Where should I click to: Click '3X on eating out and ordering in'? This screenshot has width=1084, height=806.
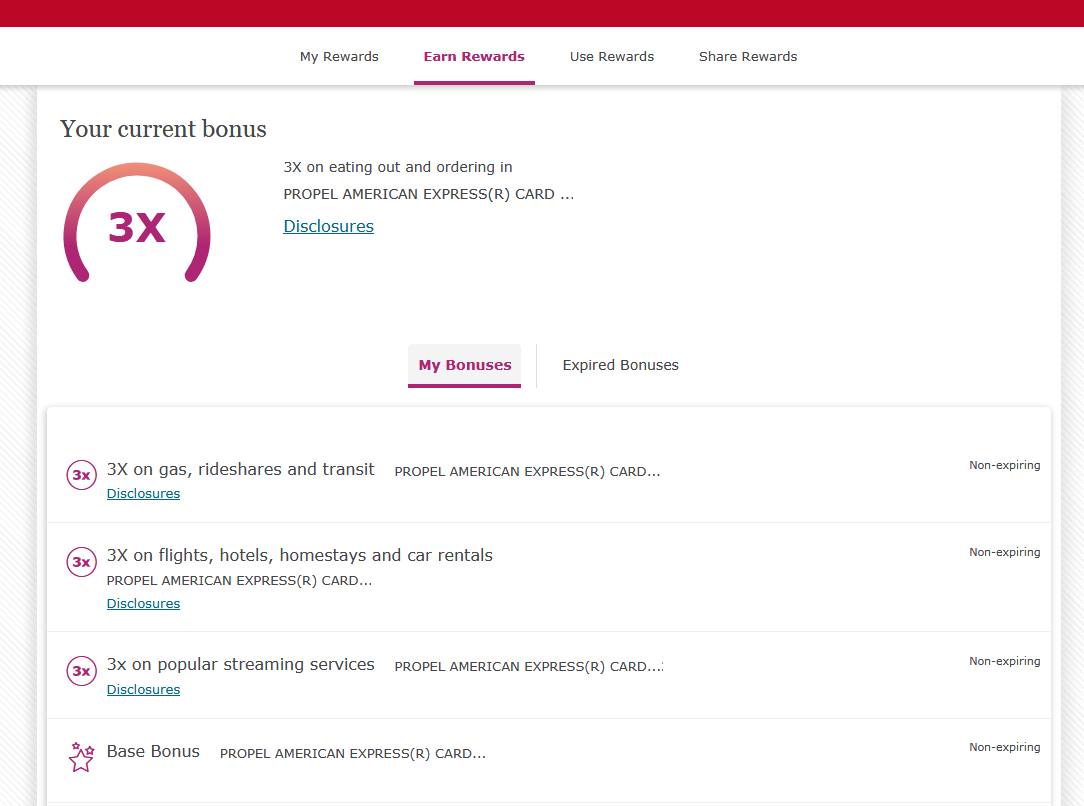[x=398, y=167]
